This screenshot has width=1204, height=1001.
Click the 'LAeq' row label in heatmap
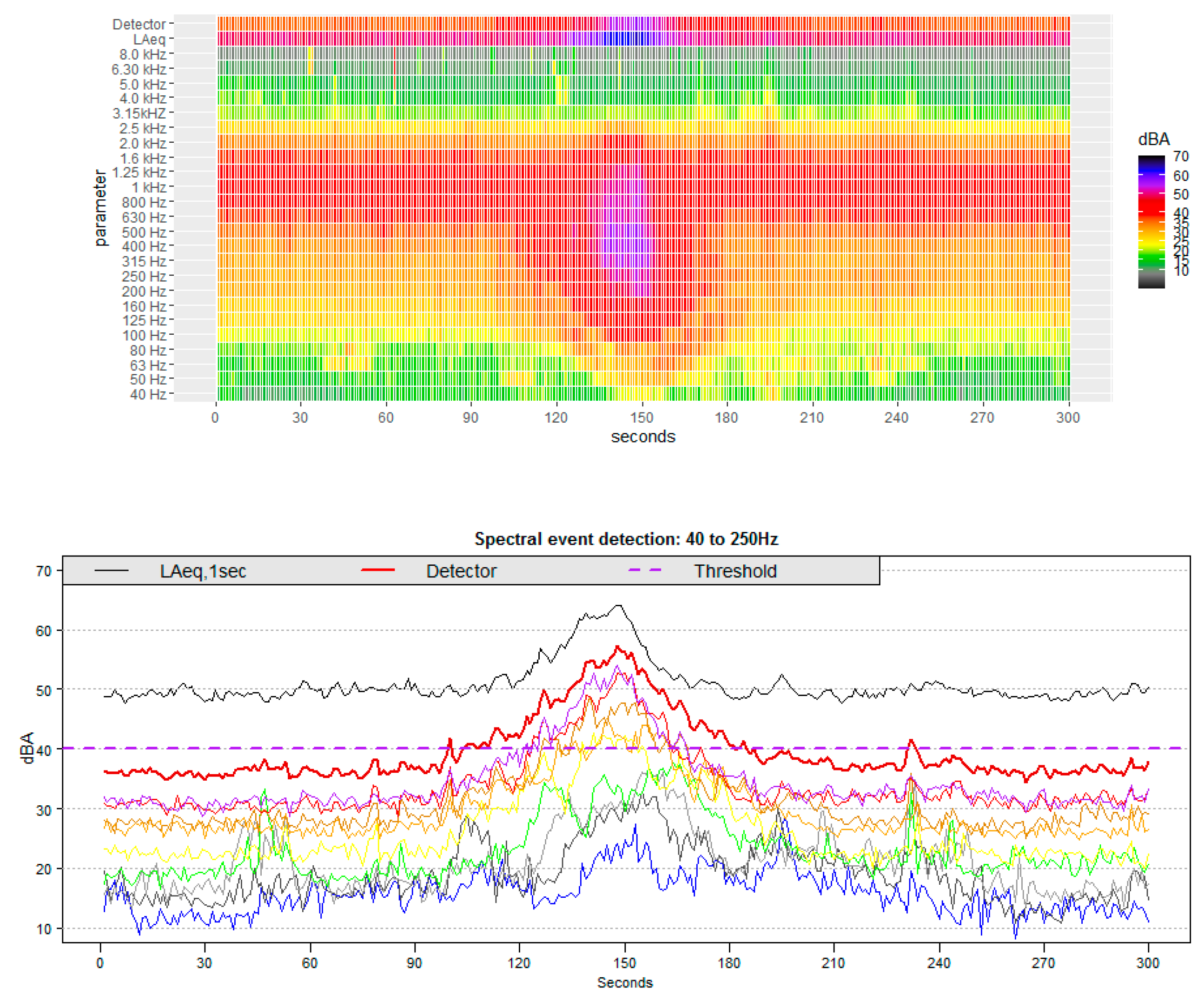point(149,40)
